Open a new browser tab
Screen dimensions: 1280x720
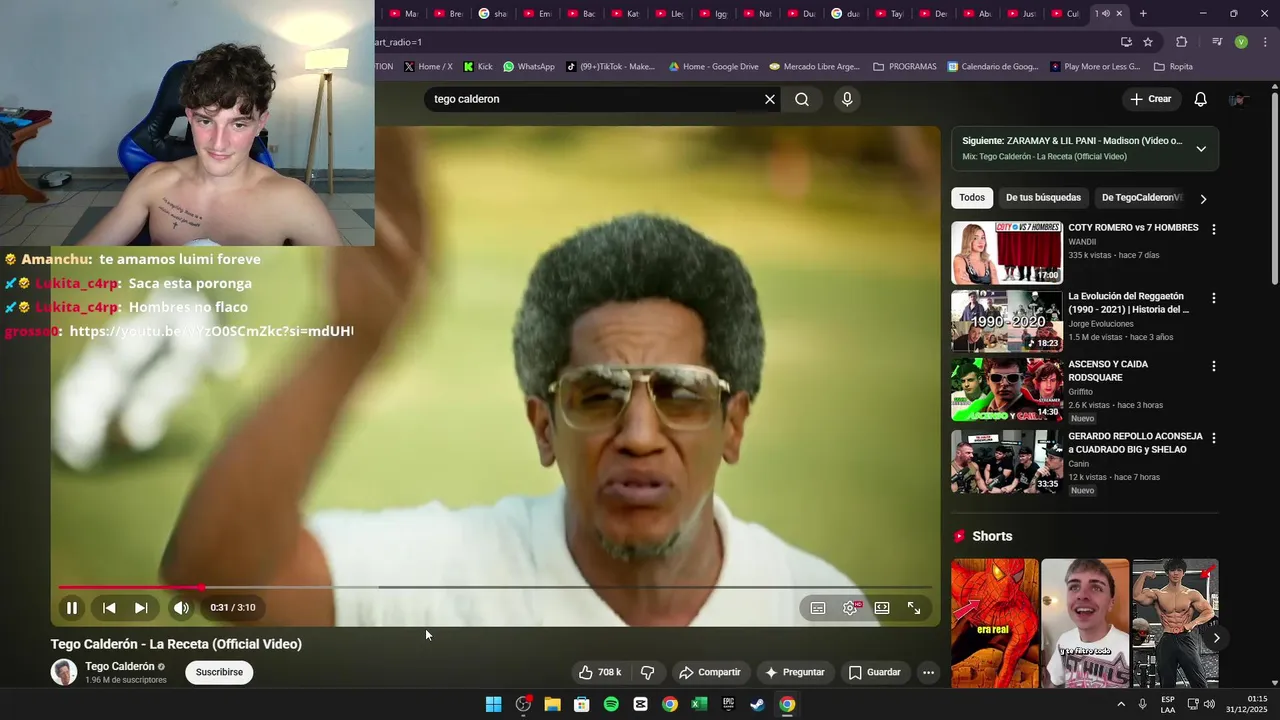(x=1143, y=13)
